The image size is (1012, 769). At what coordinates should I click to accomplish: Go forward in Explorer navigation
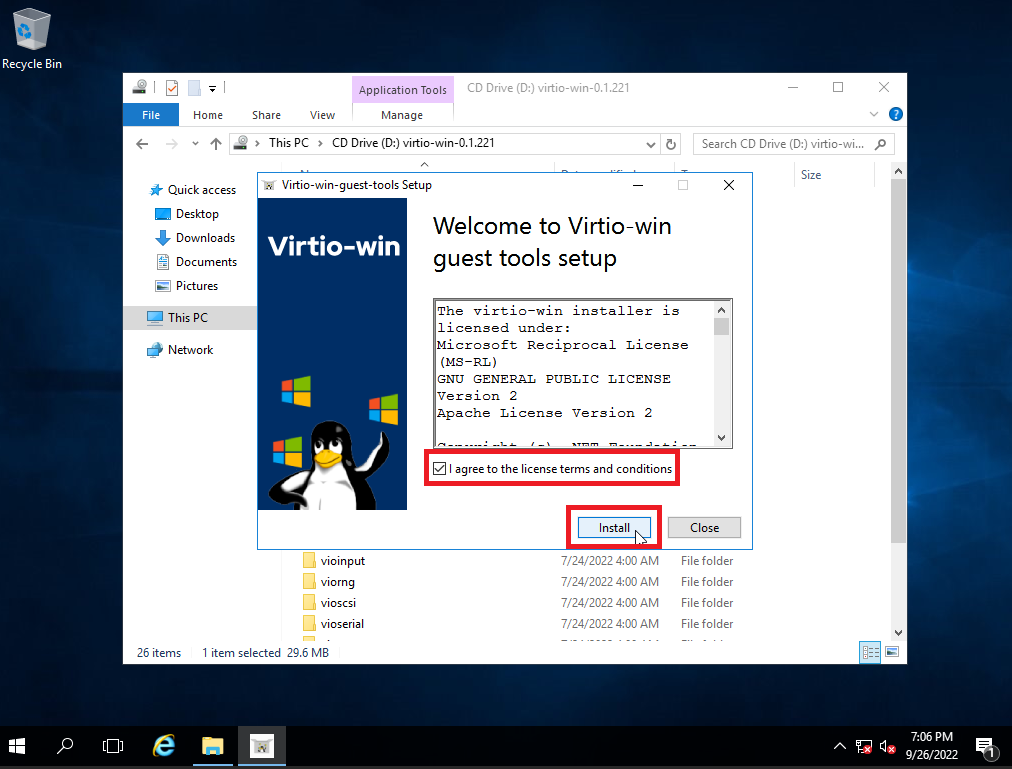172,144
